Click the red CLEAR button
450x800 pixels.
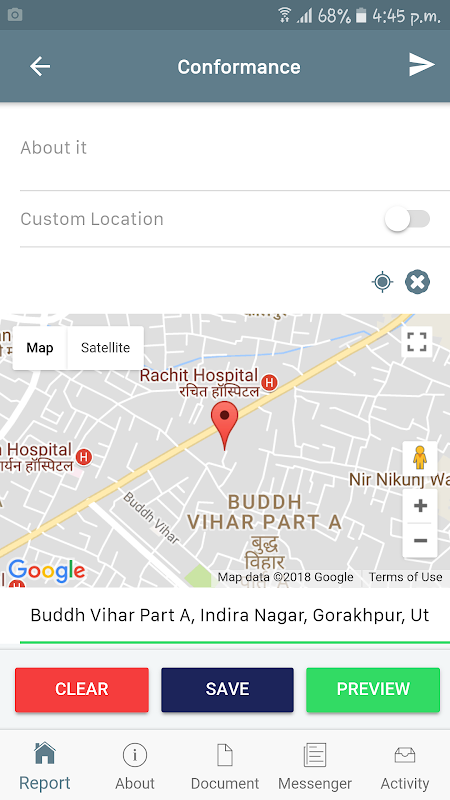82,689
